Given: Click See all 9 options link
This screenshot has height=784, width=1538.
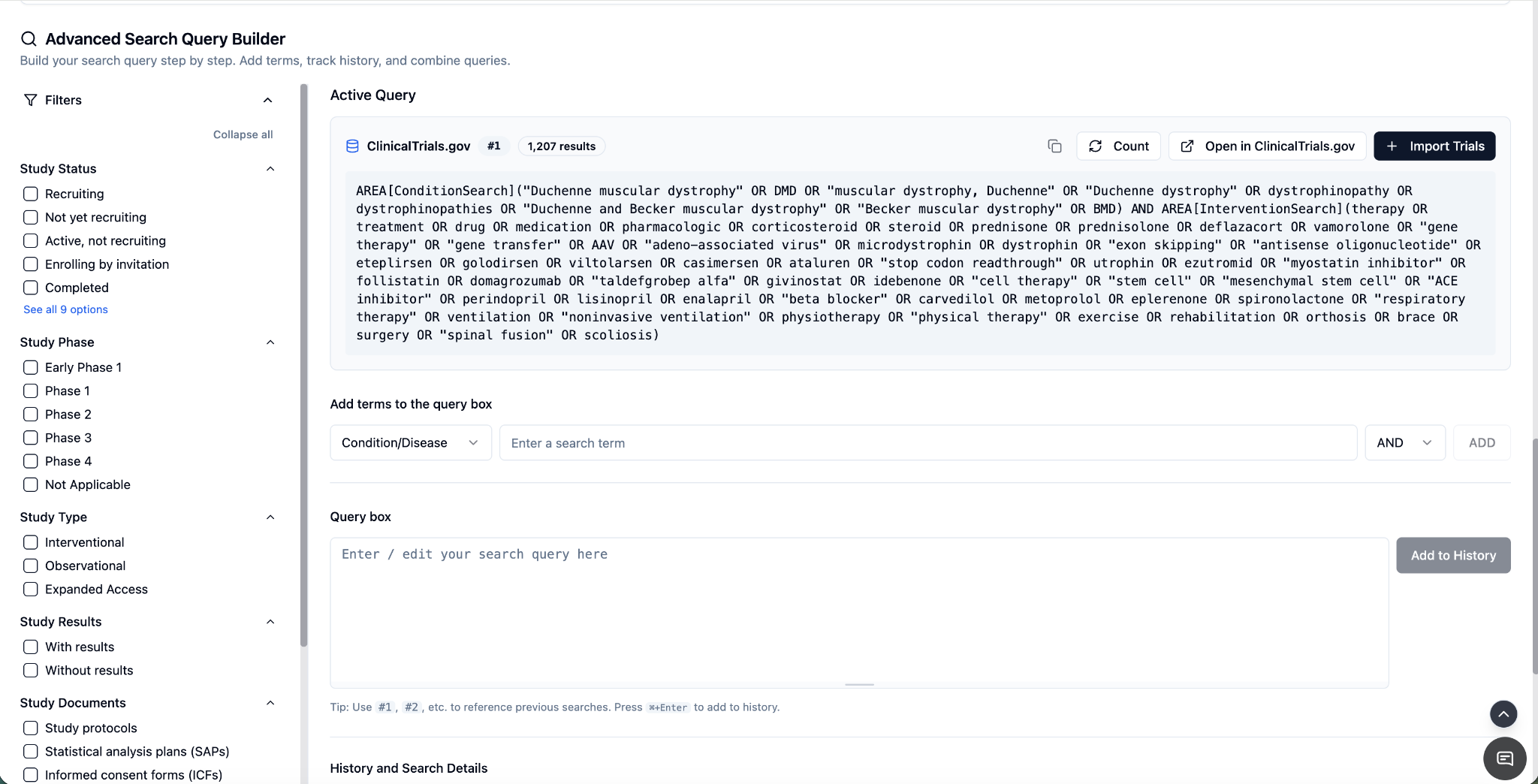Looking at the screenshot, I should click(65, 309).
